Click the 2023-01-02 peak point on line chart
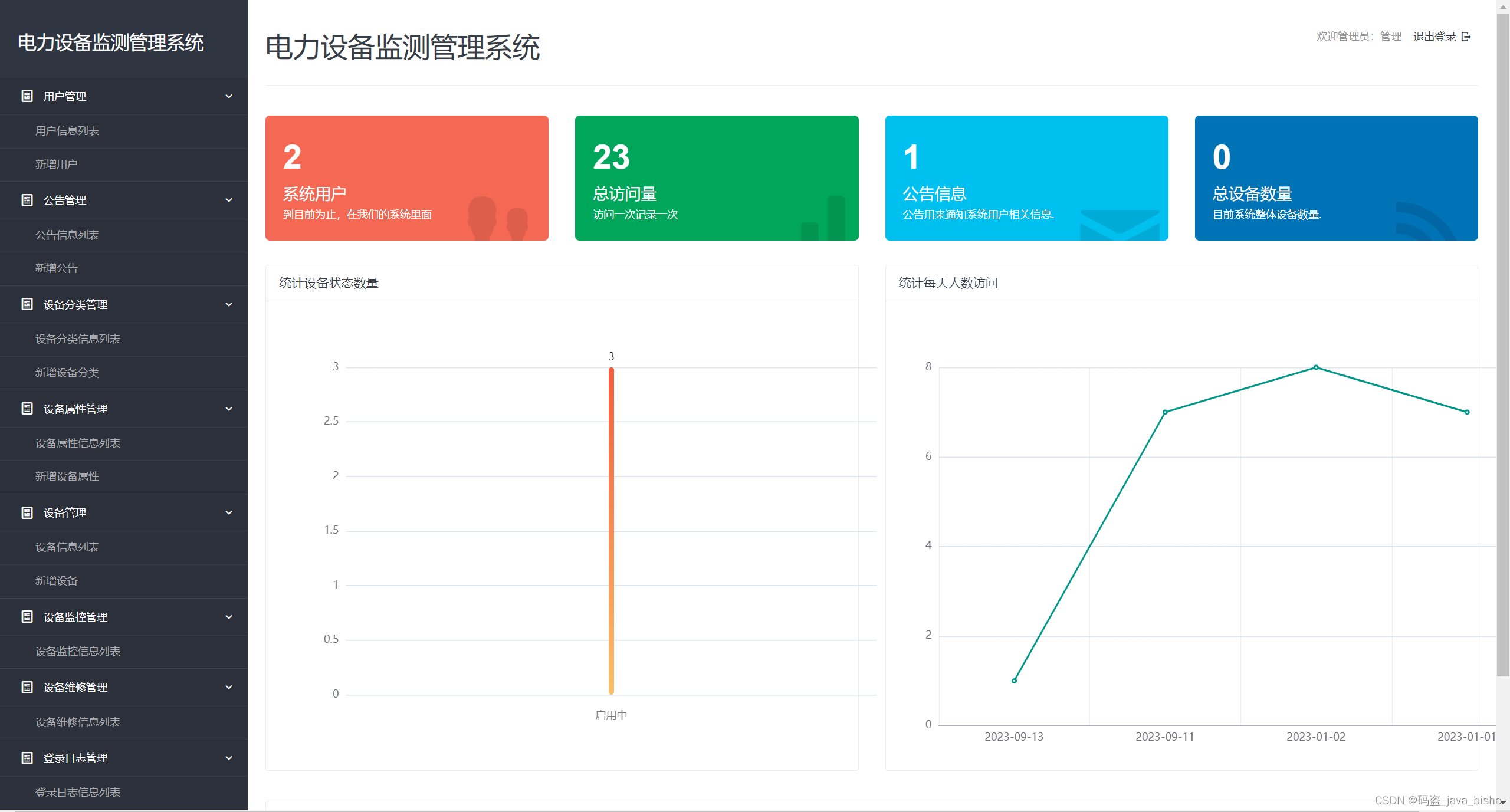 [1316, 367]
